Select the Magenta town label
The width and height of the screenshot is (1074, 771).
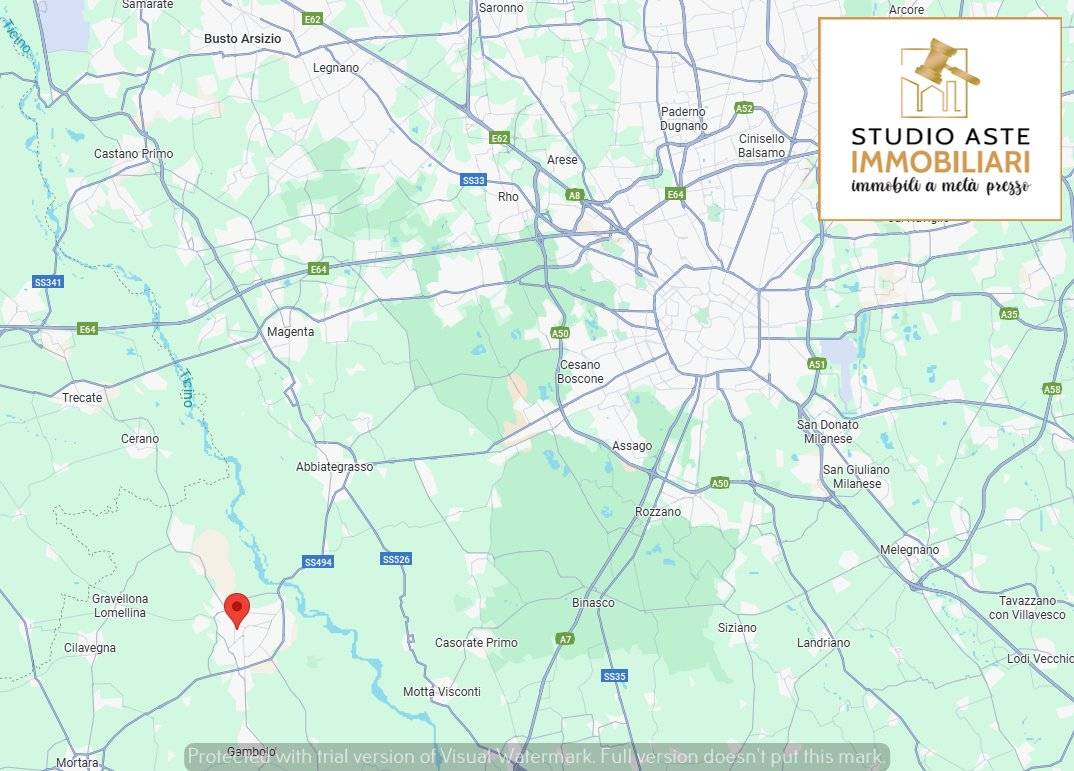290,332
